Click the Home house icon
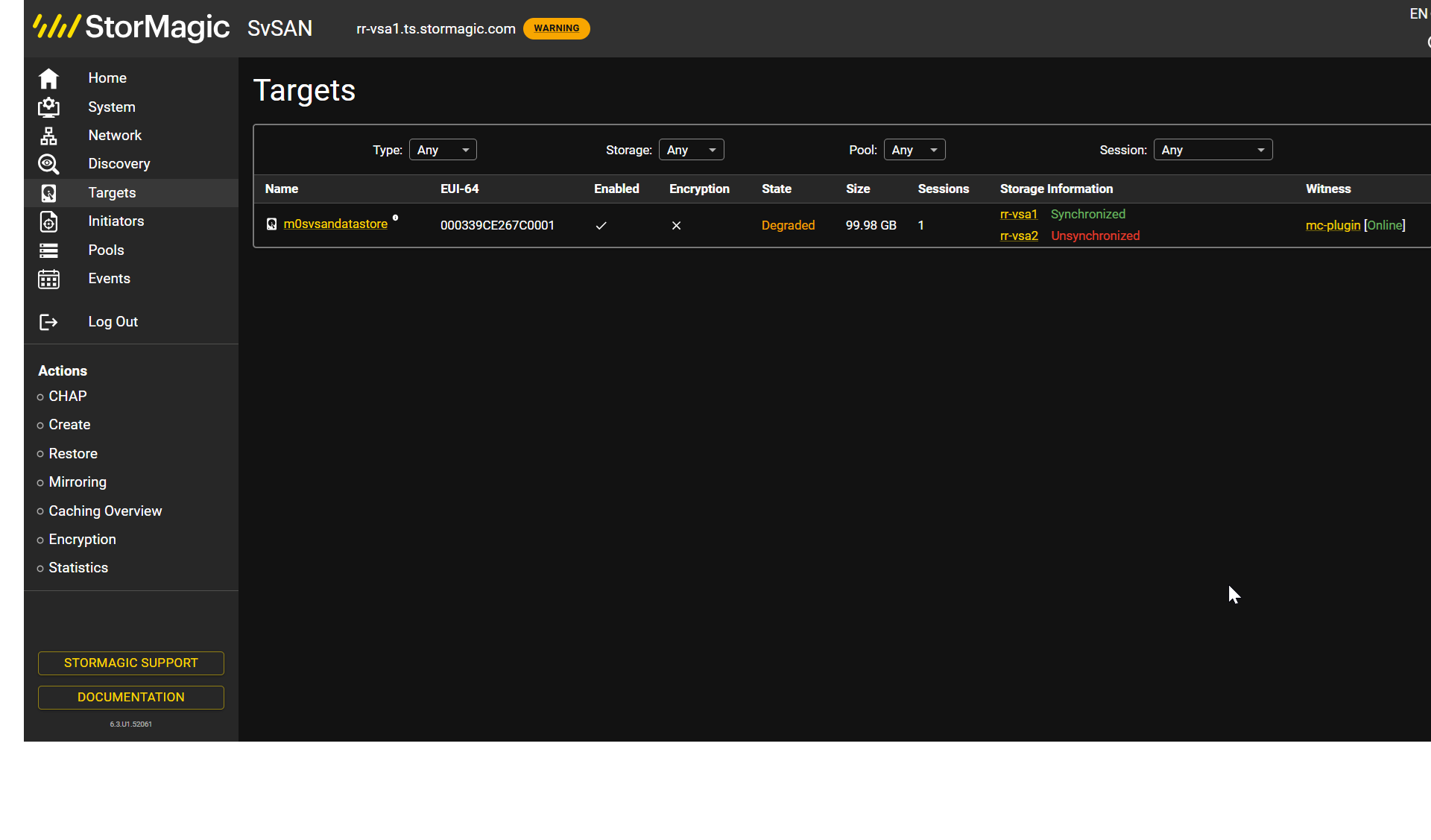 click(48, 78)
